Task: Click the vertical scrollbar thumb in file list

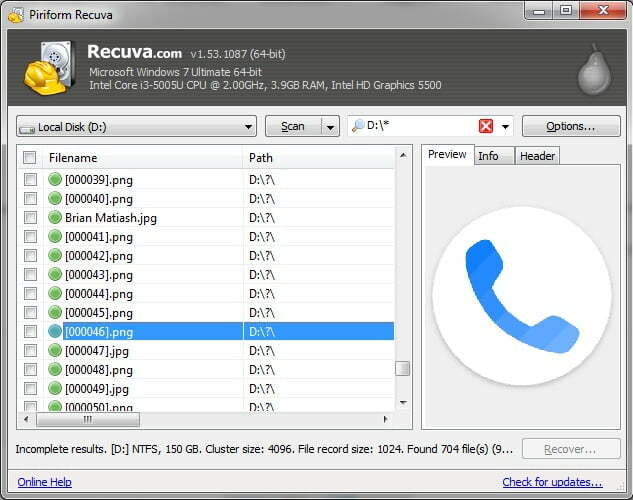Action: 402,368
